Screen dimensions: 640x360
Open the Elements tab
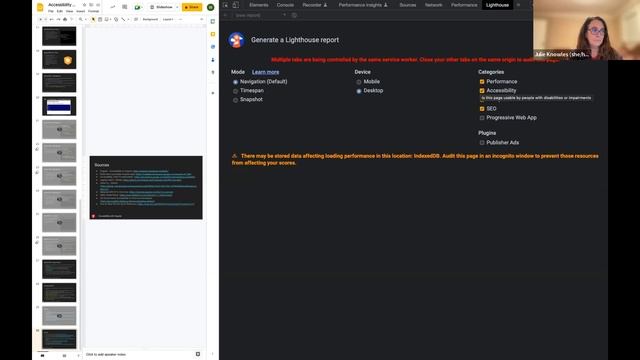[259, 5]
